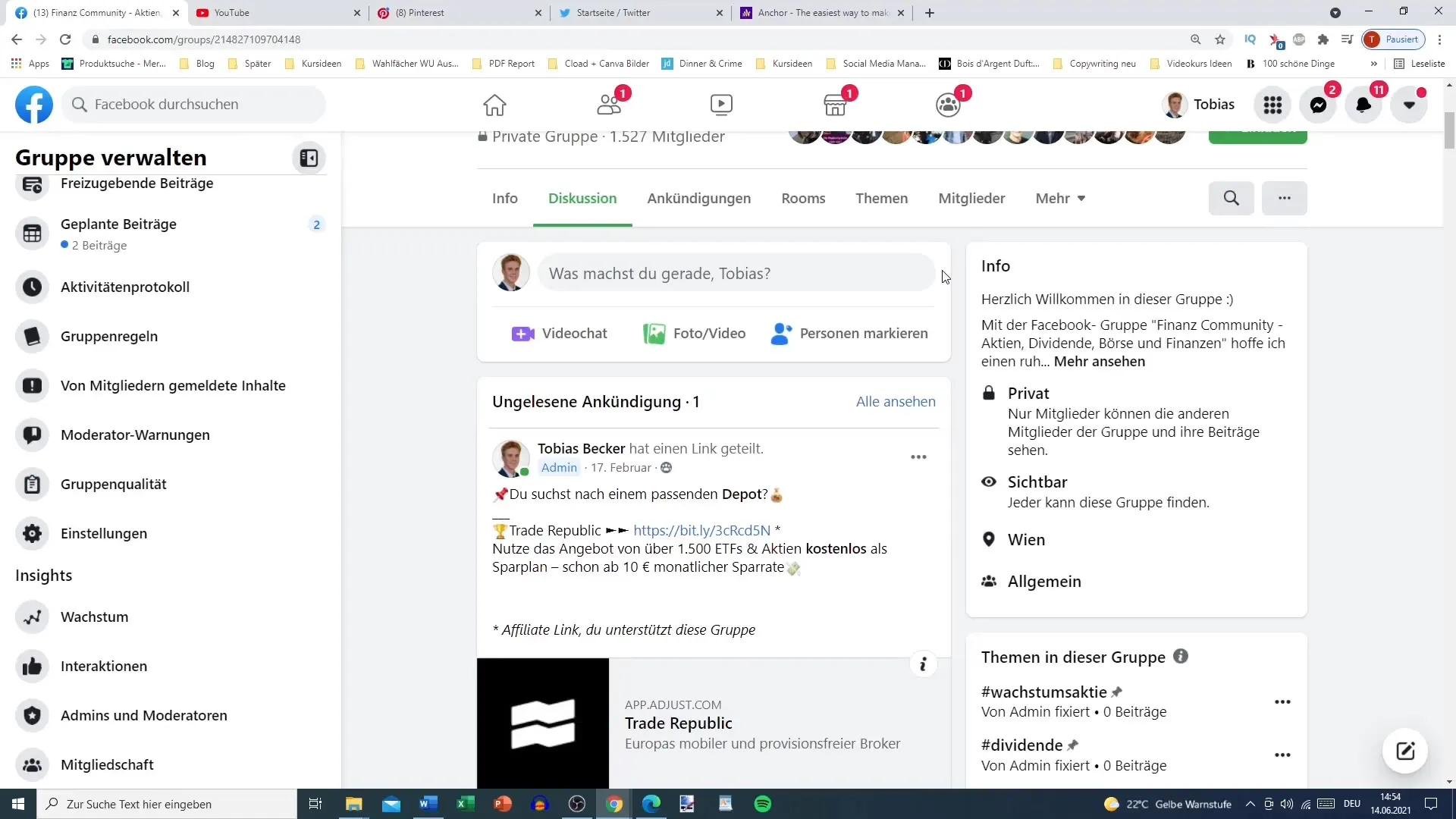Click the Trade Republic link preview thumbnail
Image resolution: width=1456 pixels, height=819 pixels.
tap(543, 722)
